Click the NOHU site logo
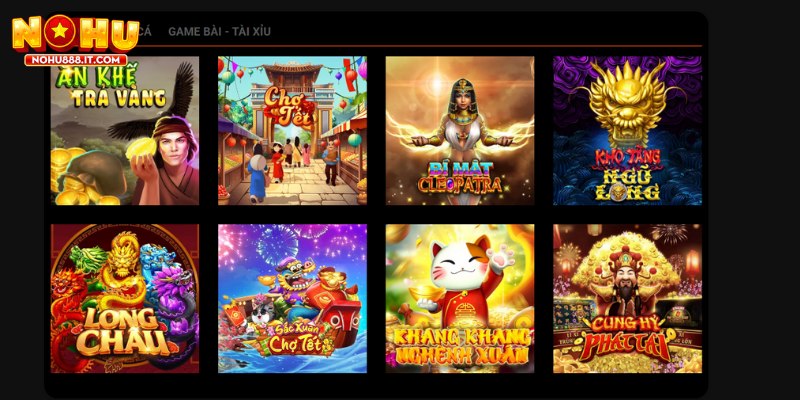800x400 pixels. click(x=76, y=40)
